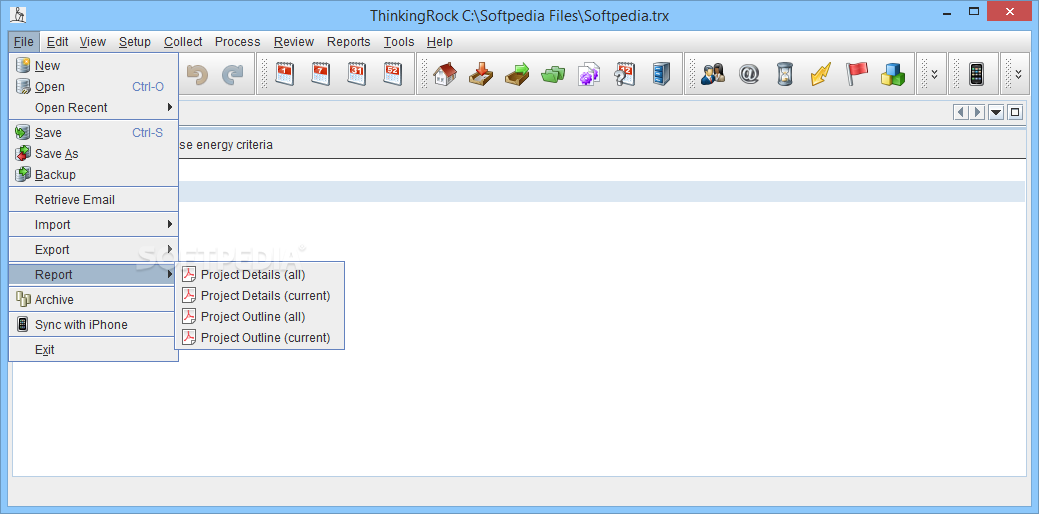Open the Collect menu

point(183,42)
